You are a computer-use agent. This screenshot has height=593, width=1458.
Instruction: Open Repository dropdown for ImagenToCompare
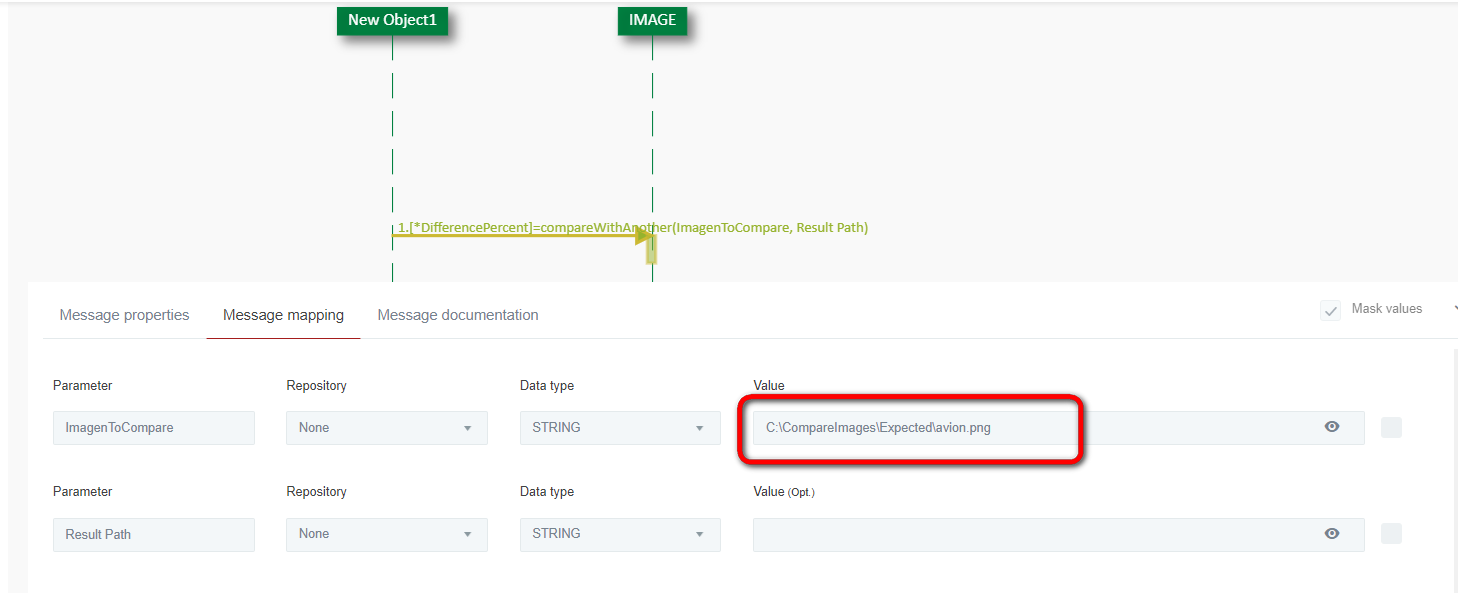pyautogui.click(x=387, y=428)
